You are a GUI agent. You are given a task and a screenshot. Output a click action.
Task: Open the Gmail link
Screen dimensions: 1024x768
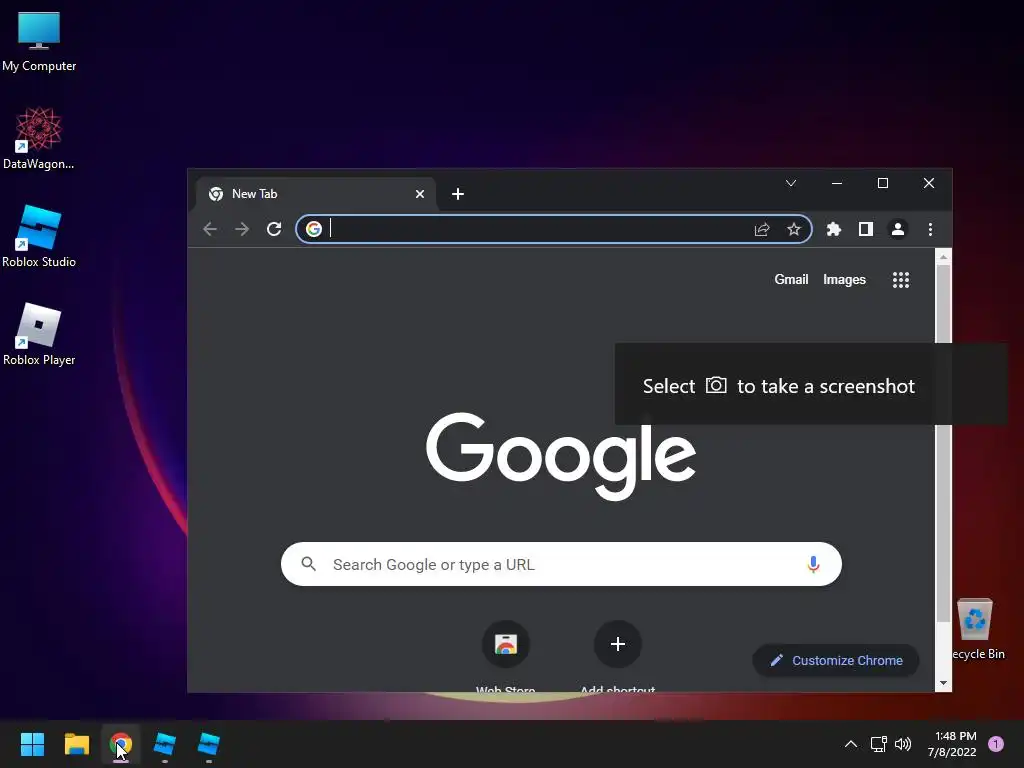tap(791, 280)
